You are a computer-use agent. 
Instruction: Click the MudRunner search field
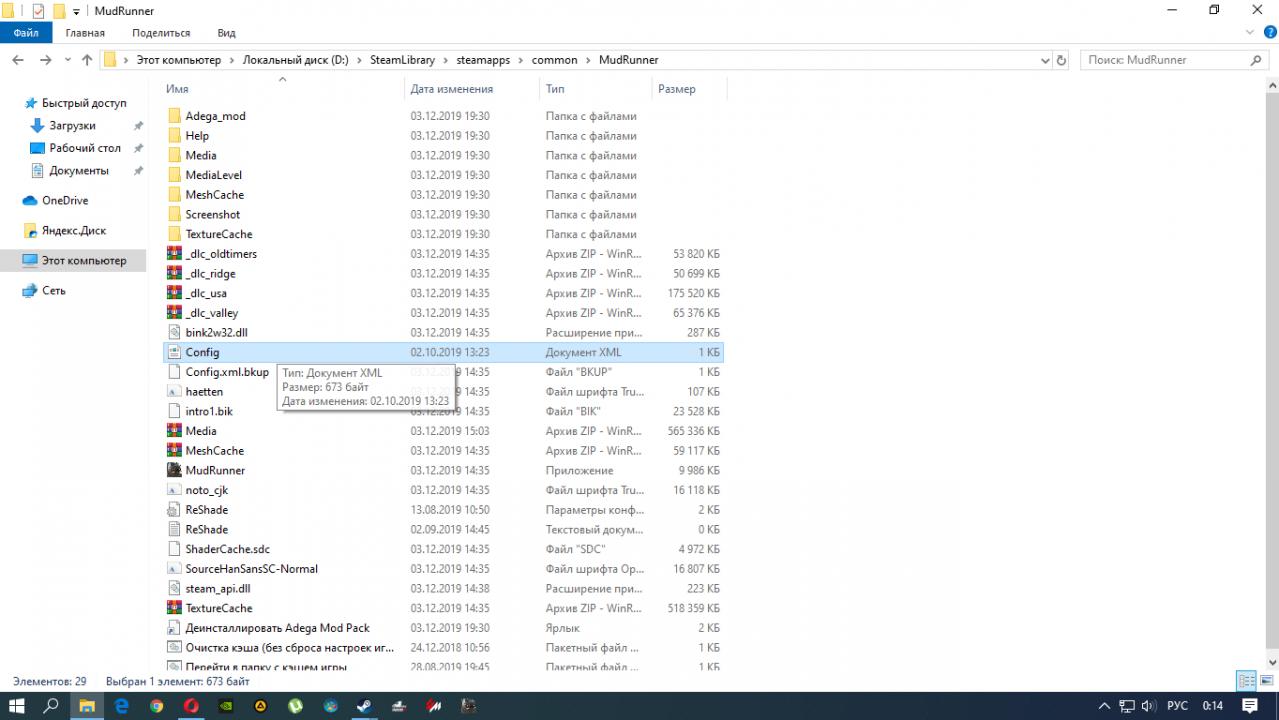(1165, 60)
